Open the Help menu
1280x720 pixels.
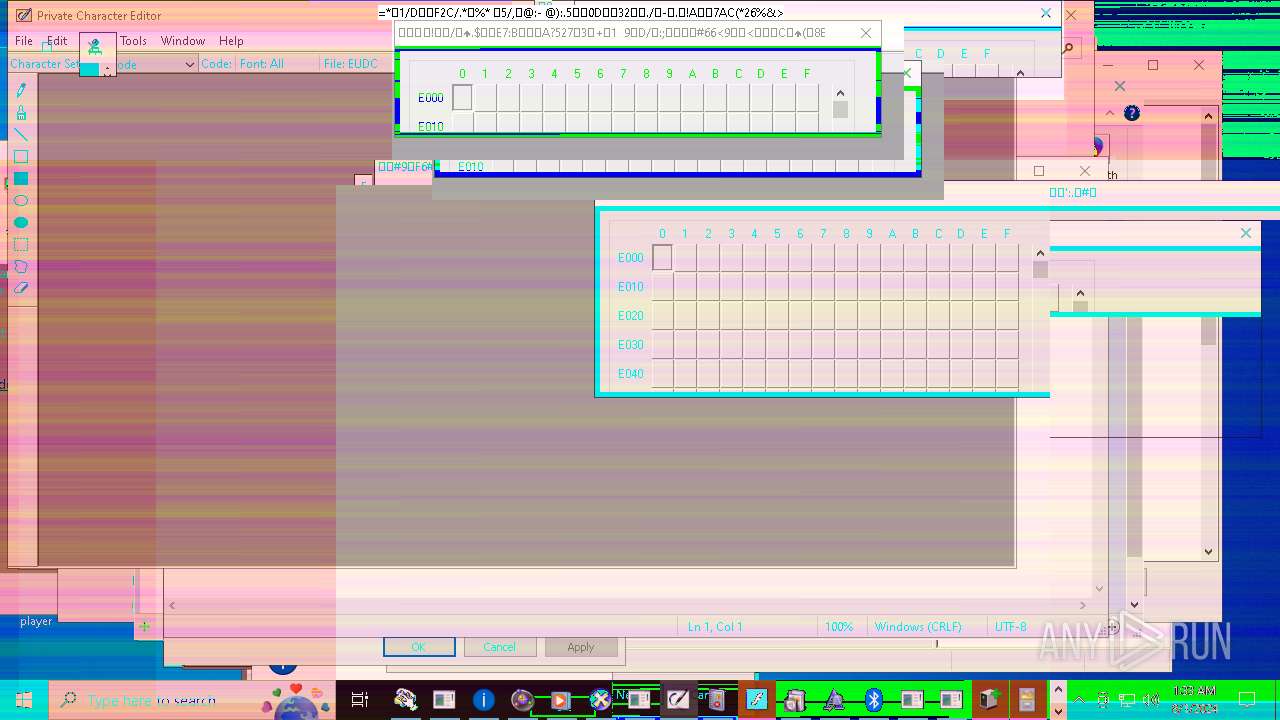231,41
